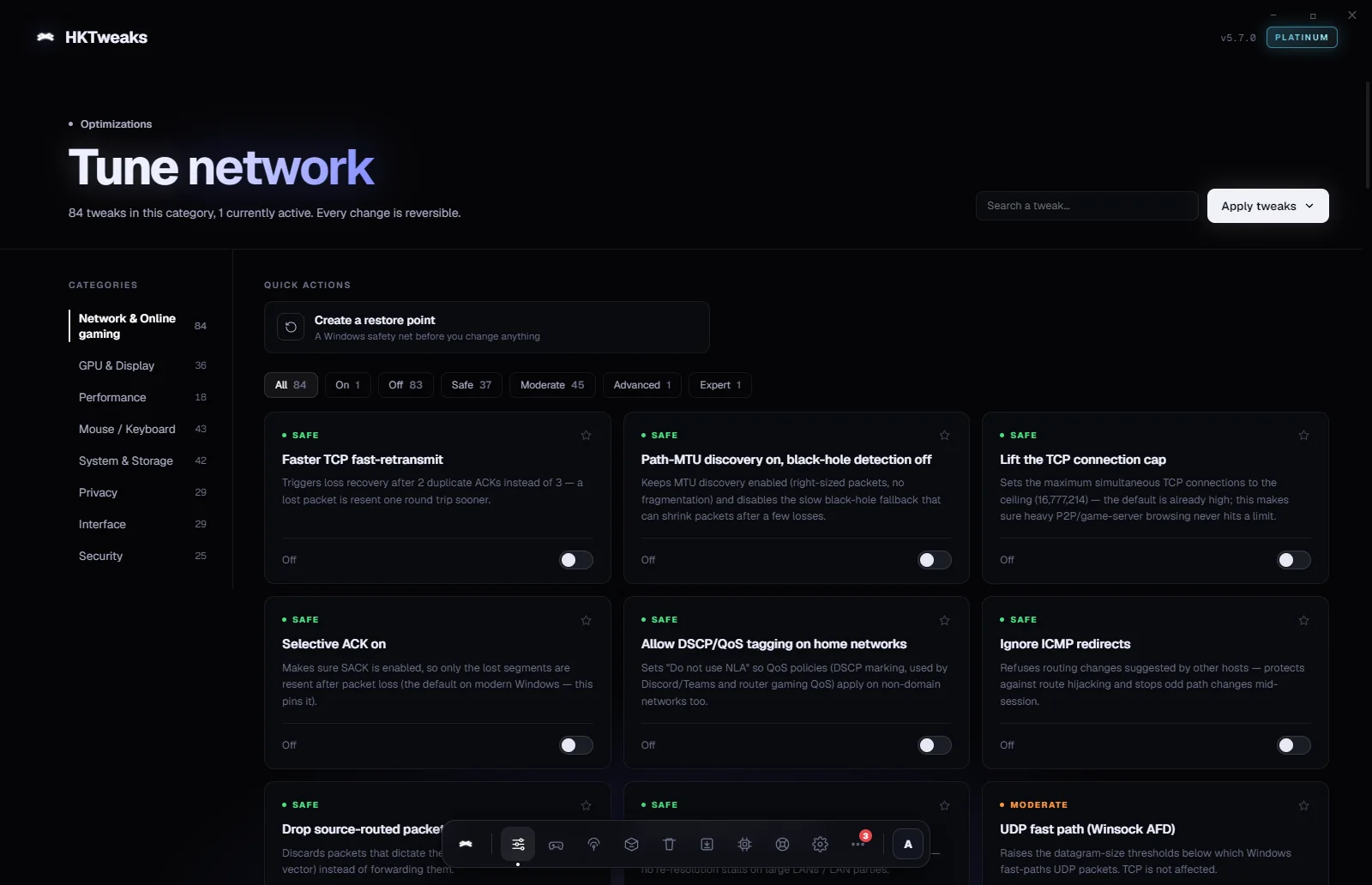1372x885 pixels.
Task: Star the Path-MTU discovery tweak
Action: (x=945, y=436)
